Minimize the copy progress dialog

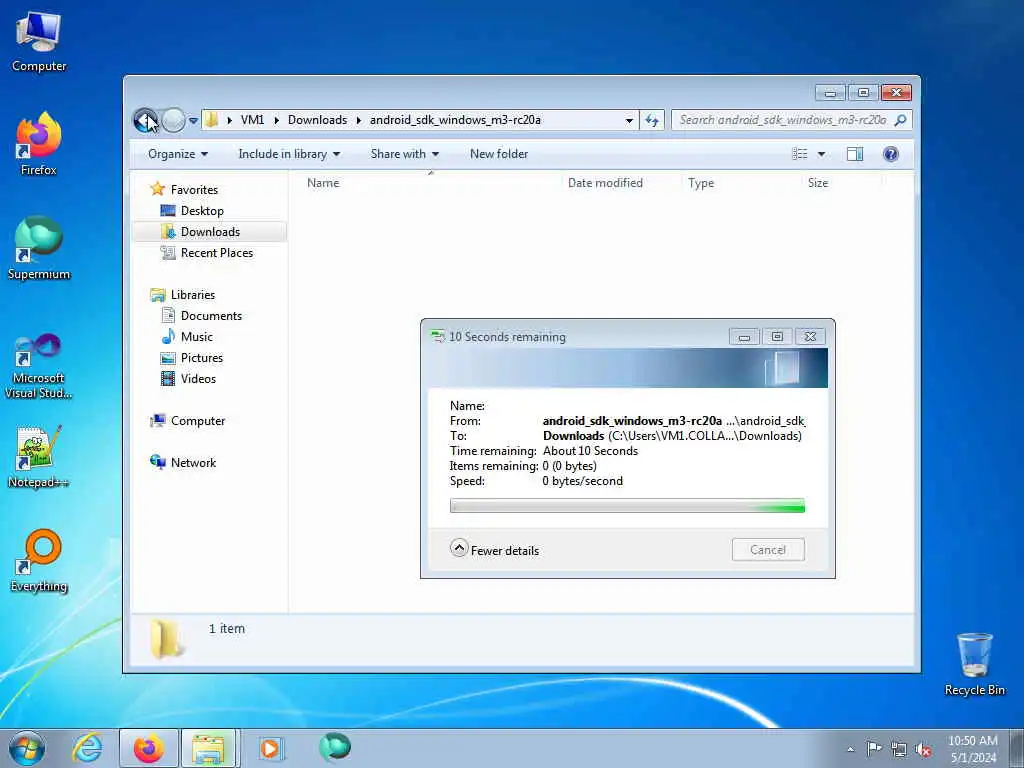744,336
